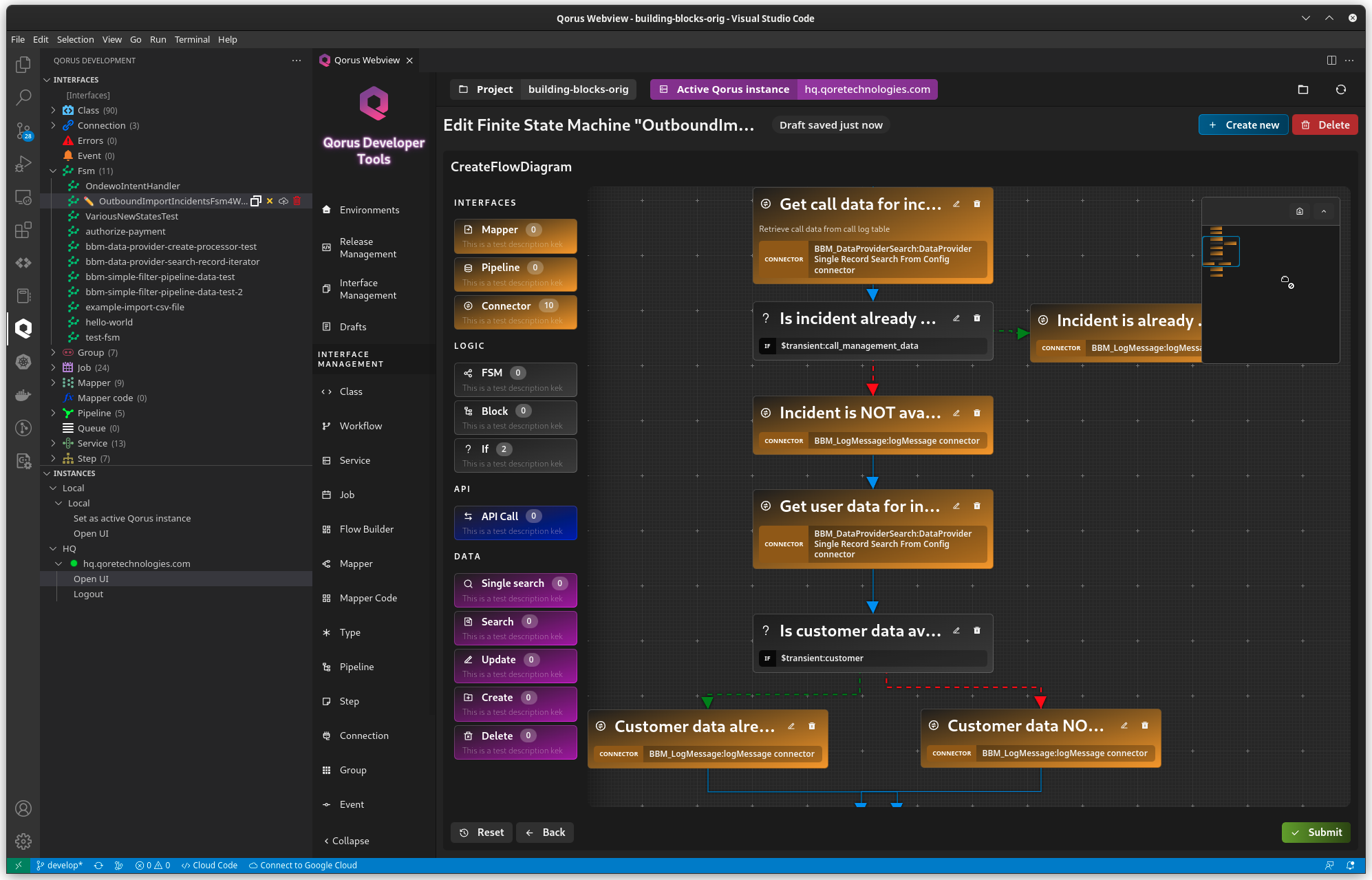Expand the Job (24) tree node
Viewport: 1372px width, 880px height.
(54, 367)
